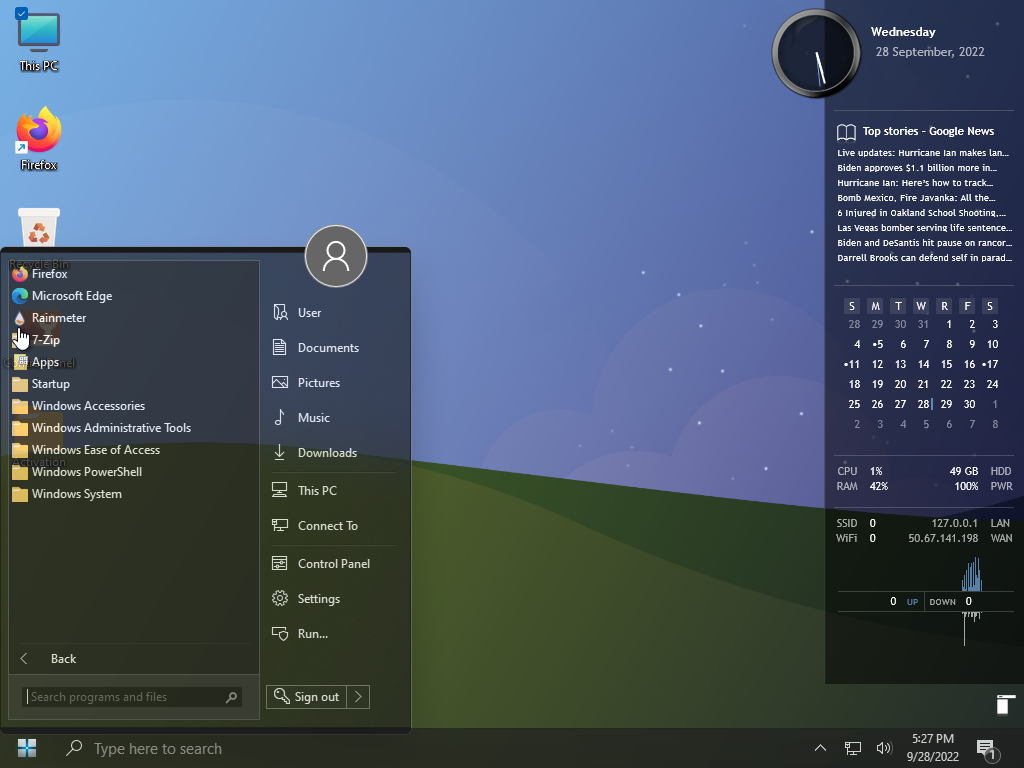Open Firefox from the Start menu list
The image size is (1024, 768).
click(49, 274)
